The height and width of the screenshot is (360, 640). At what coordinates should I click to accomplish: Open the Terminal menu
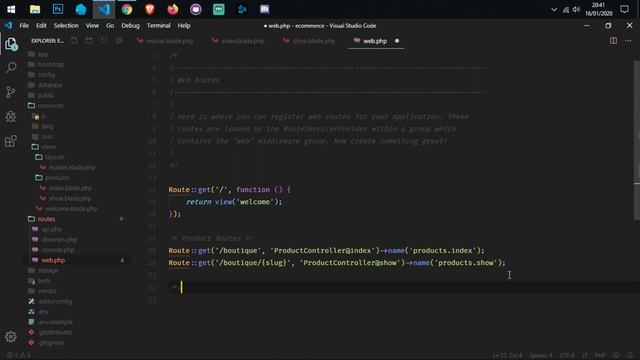[x=158, y=25]
